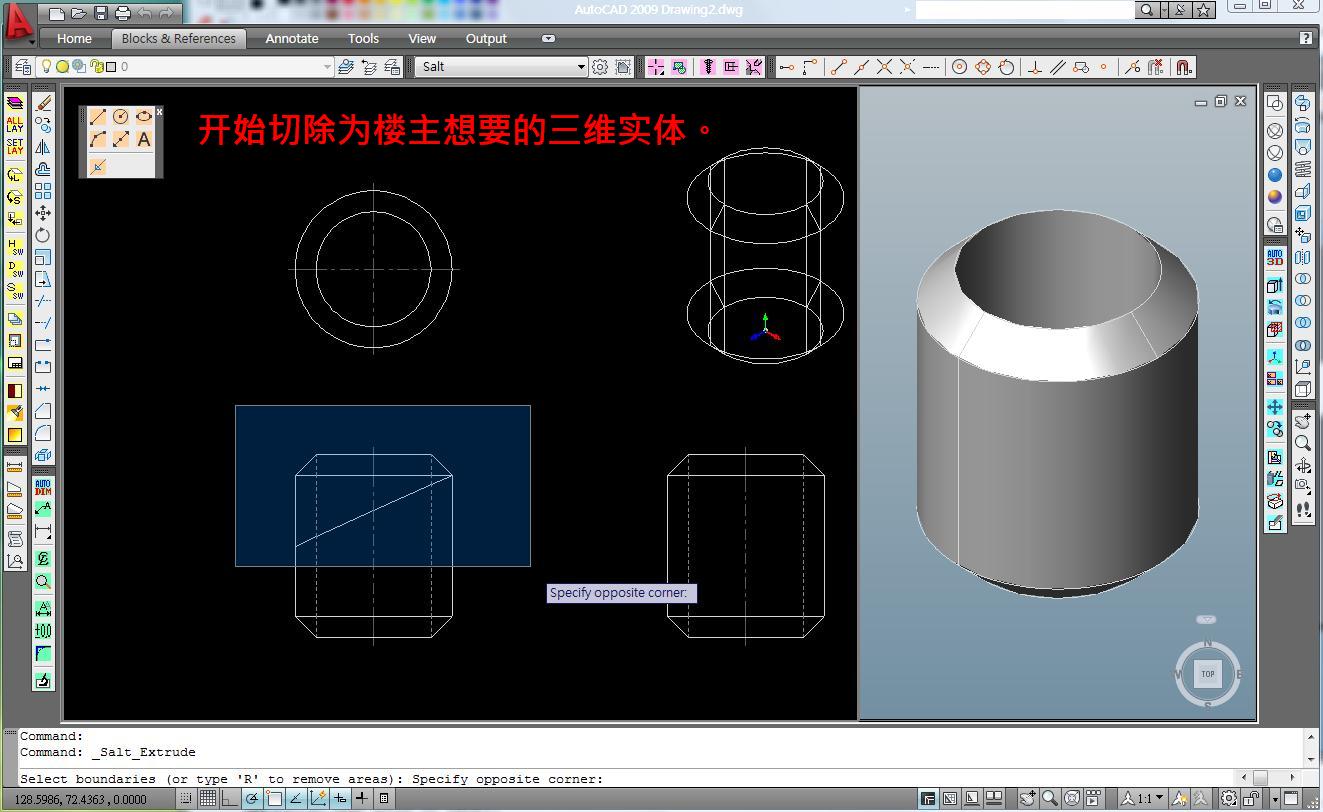Toggle Lineweight display in status bar
Image resolution: width=1323 pixels, height=812 pixels.
[x=362, y=799]
